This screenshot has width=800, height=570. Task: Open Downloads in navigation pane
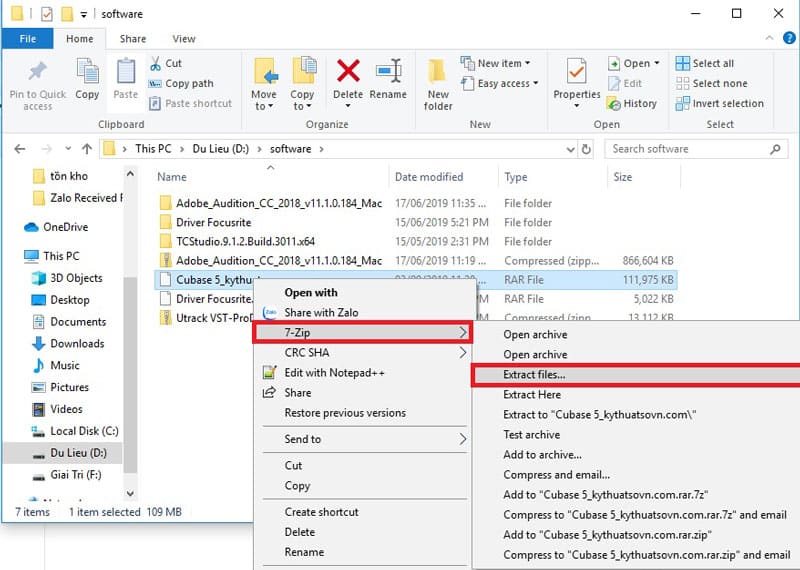[x=68, y=343]
